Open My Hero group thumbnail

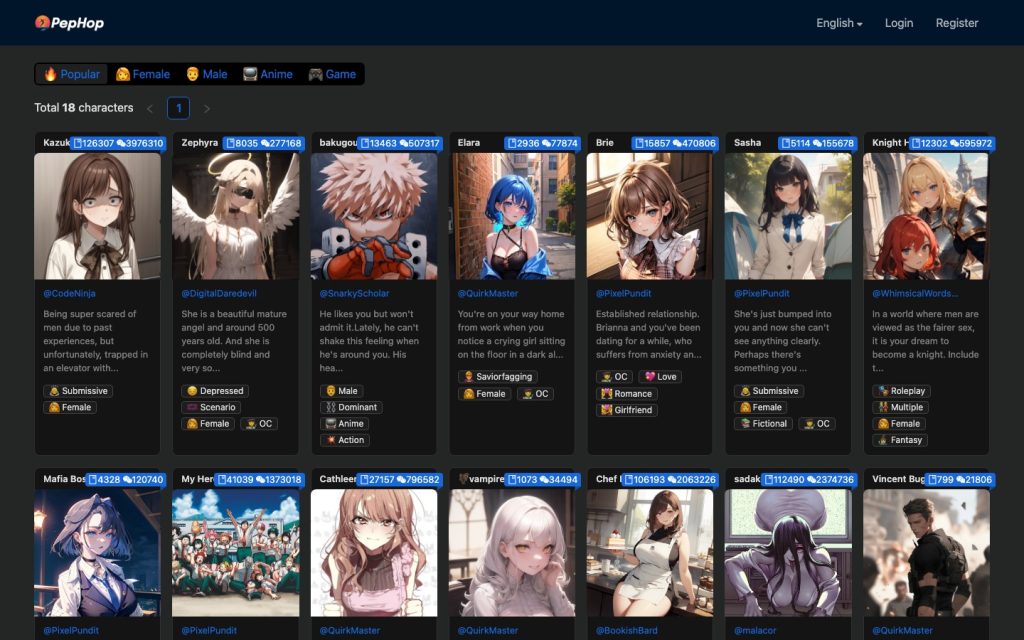236,553
